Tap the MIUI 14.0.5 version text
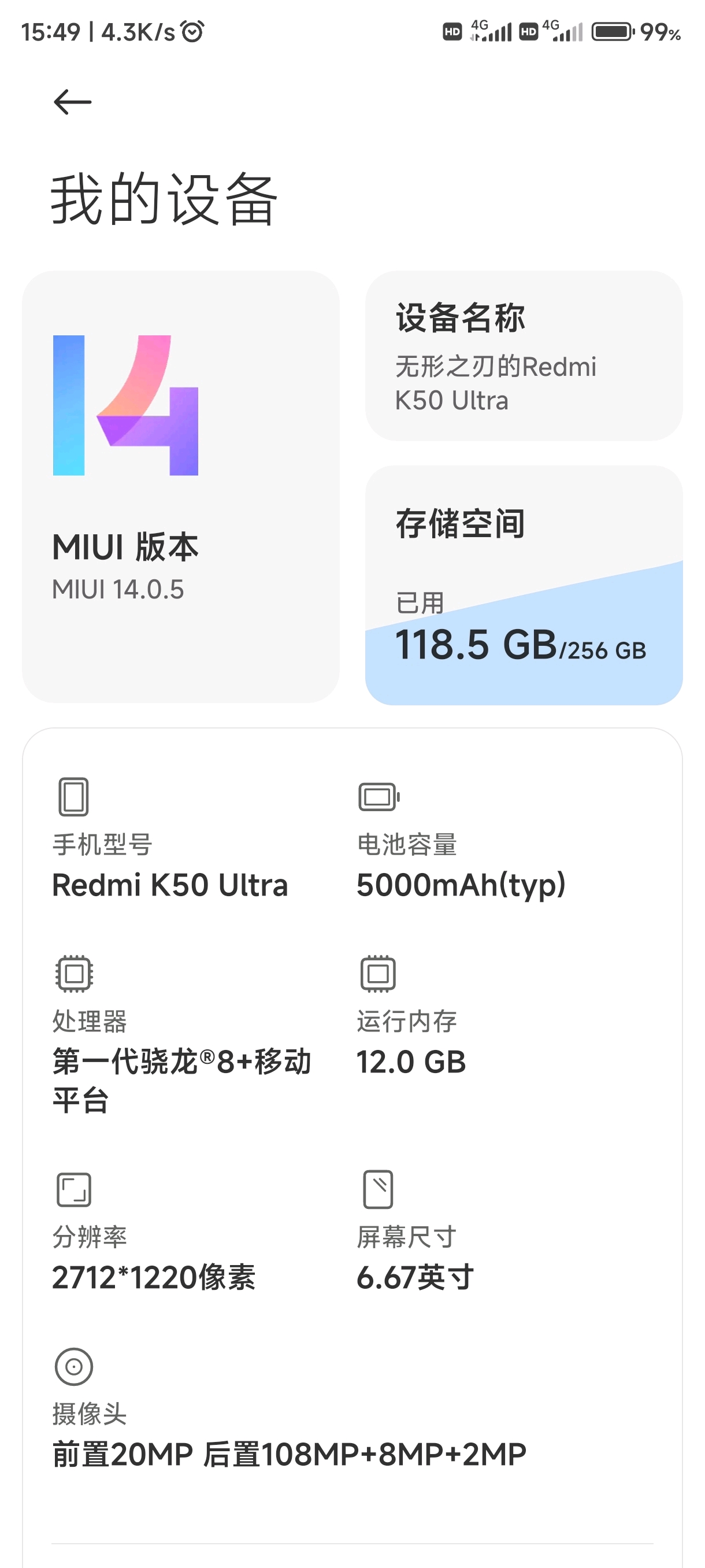 tap(118, 589)
